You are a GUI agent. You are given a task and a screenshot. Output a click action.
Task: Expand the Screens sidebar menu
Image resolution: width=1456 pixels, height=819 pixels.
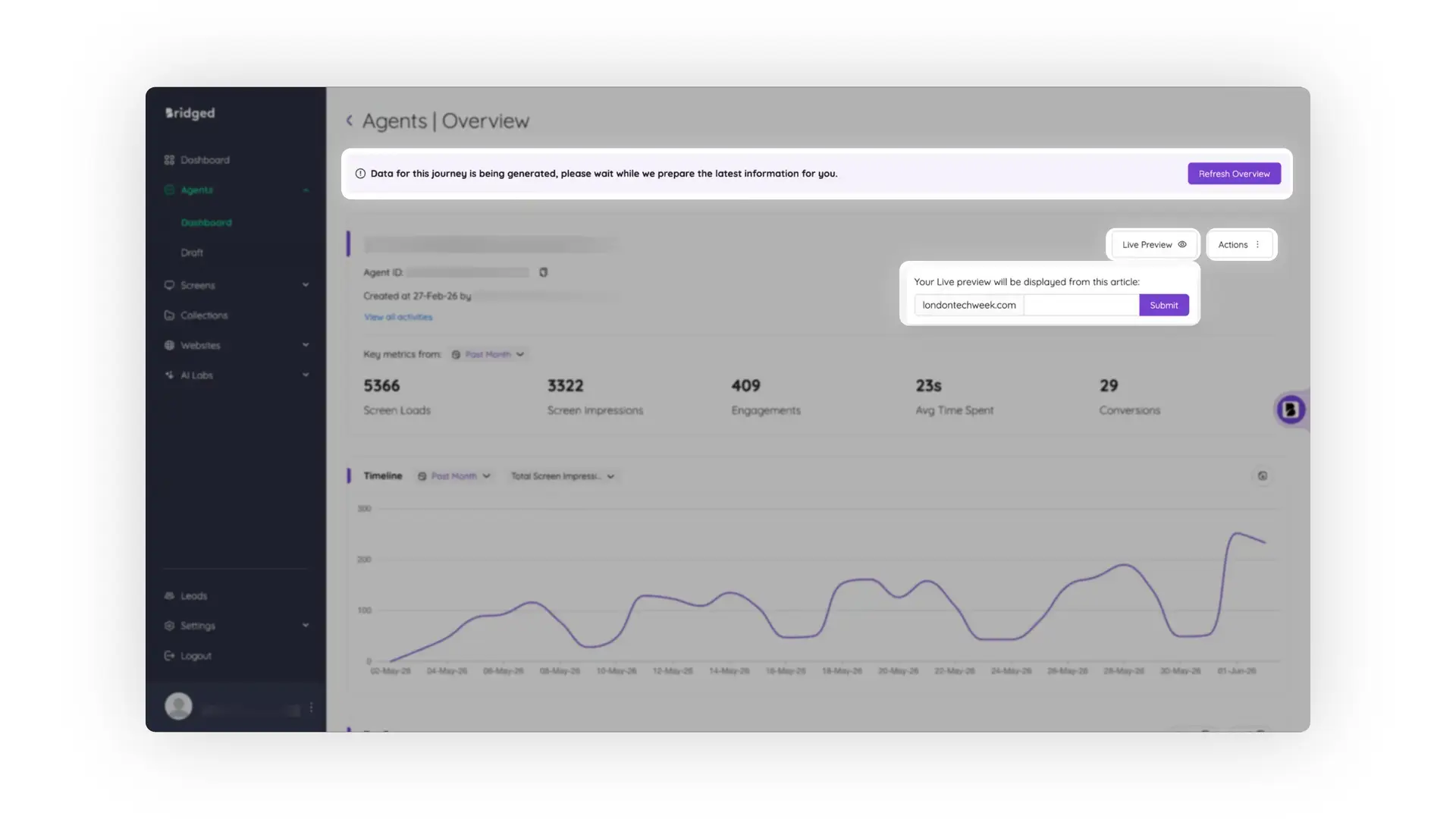306,285
